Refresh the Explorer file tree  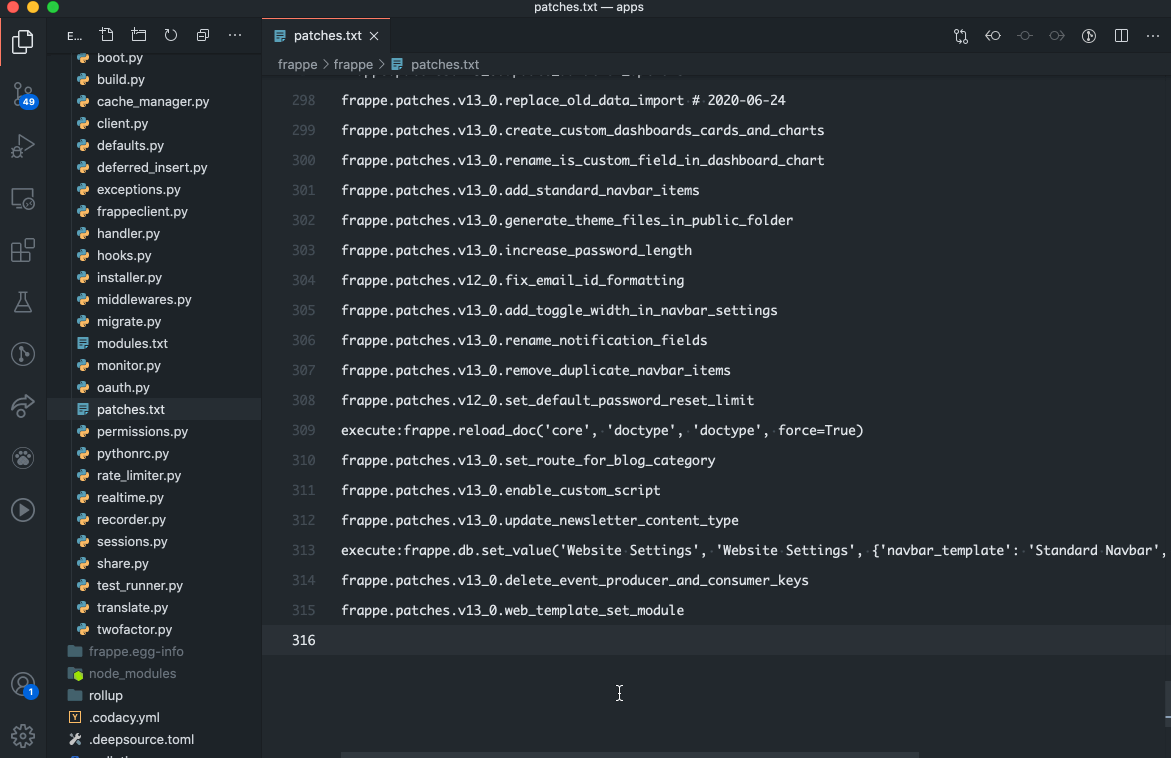[171, 35]
